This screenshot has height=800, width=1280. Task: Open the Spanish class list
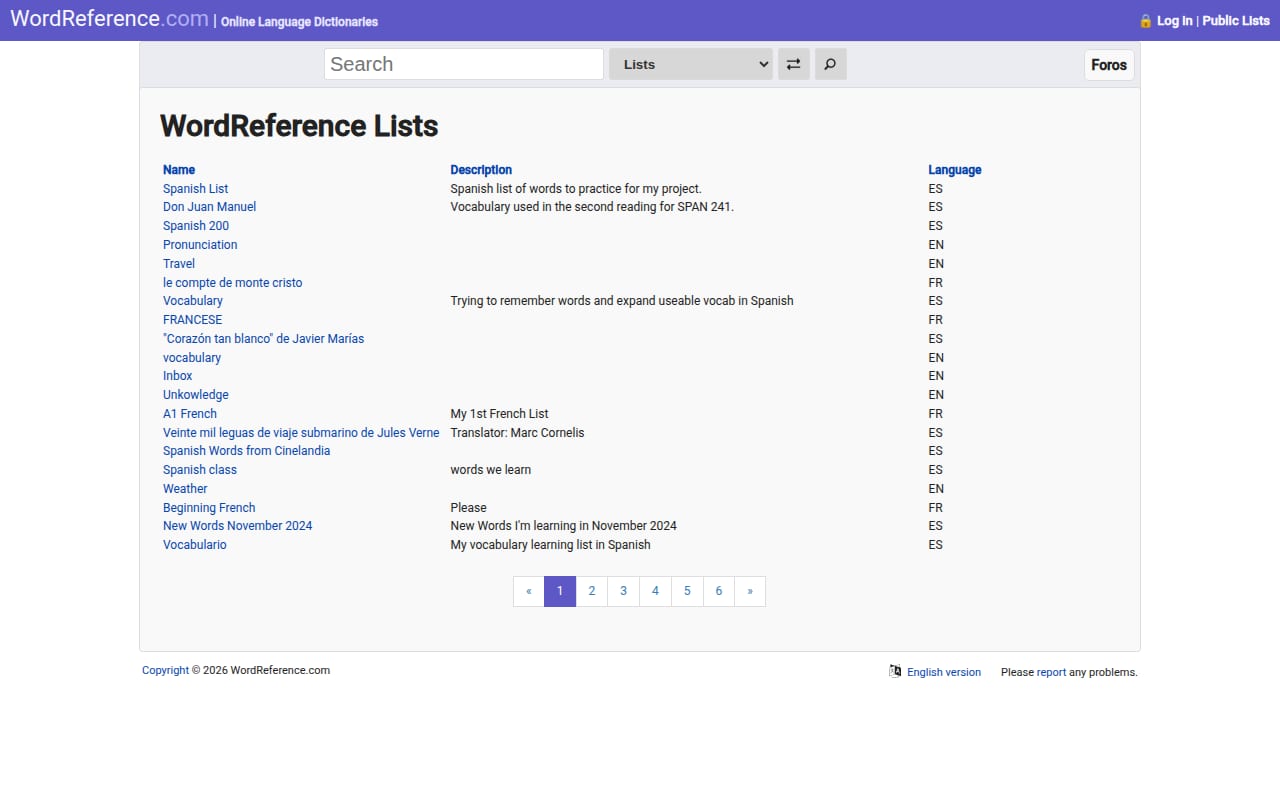click(x=200, y=470)
